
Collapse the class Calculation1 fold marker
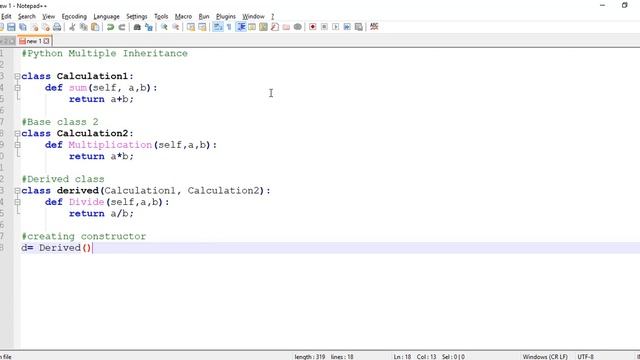click(17, 76)
